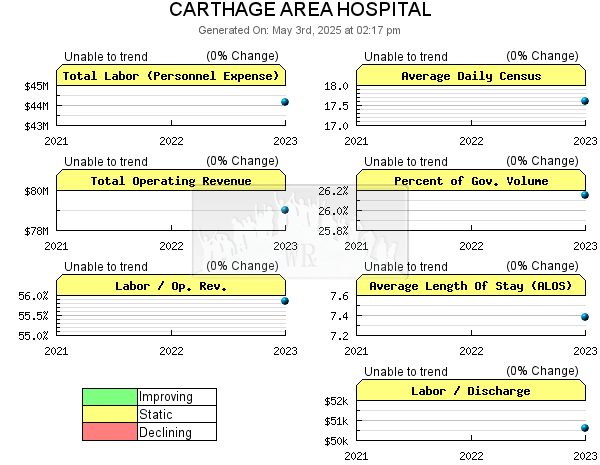This screenshot has height=465, width=600.
Task: Click the 2022 label under Labor / Discharge chart
Action: click(x=471, y=456)
